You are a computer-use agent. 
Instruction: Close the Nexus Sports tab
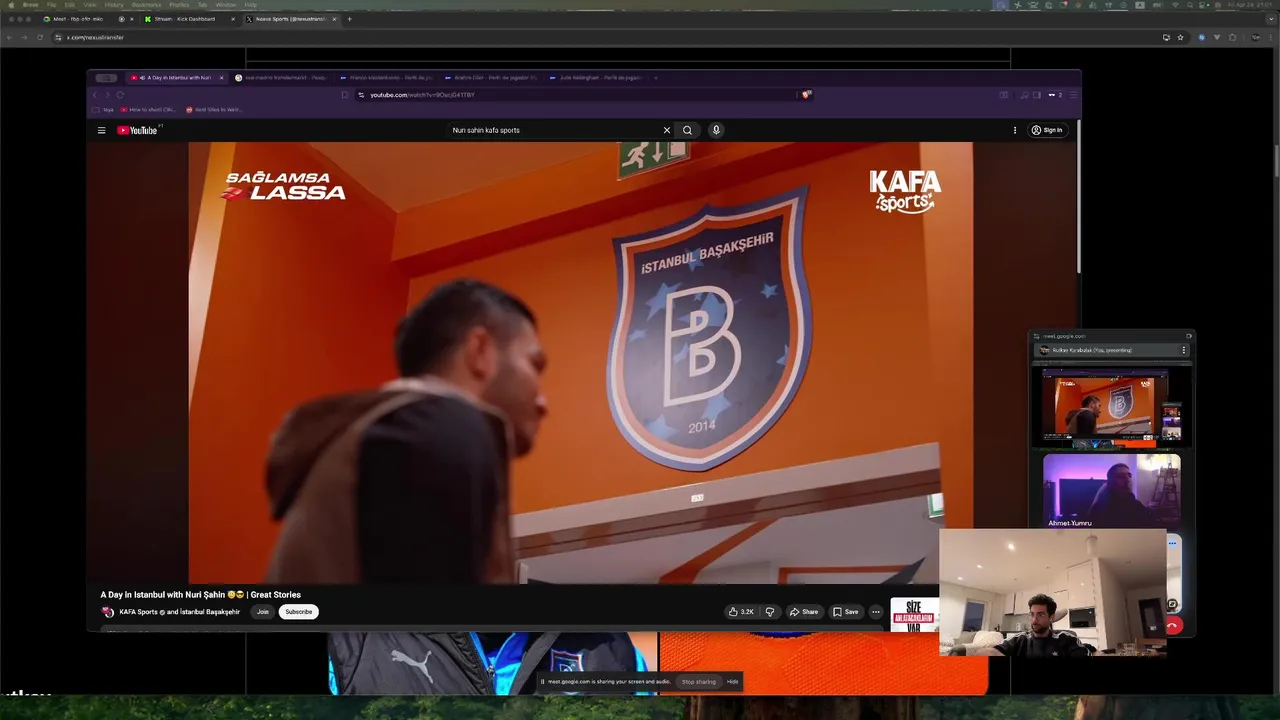335,19
